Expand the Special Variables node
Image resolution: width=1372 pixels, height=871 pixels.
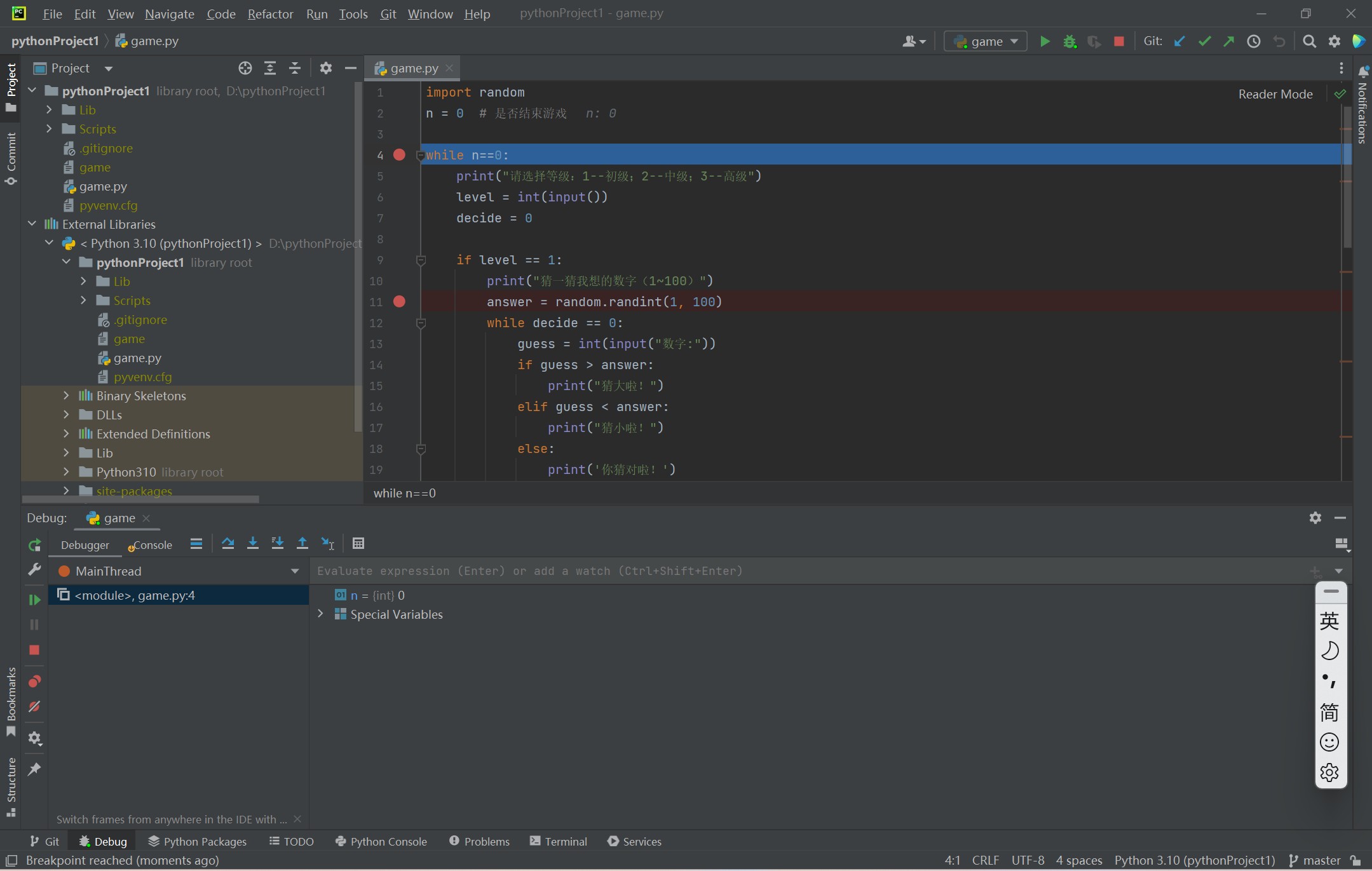pyautogui.click(x=320, y=614)
